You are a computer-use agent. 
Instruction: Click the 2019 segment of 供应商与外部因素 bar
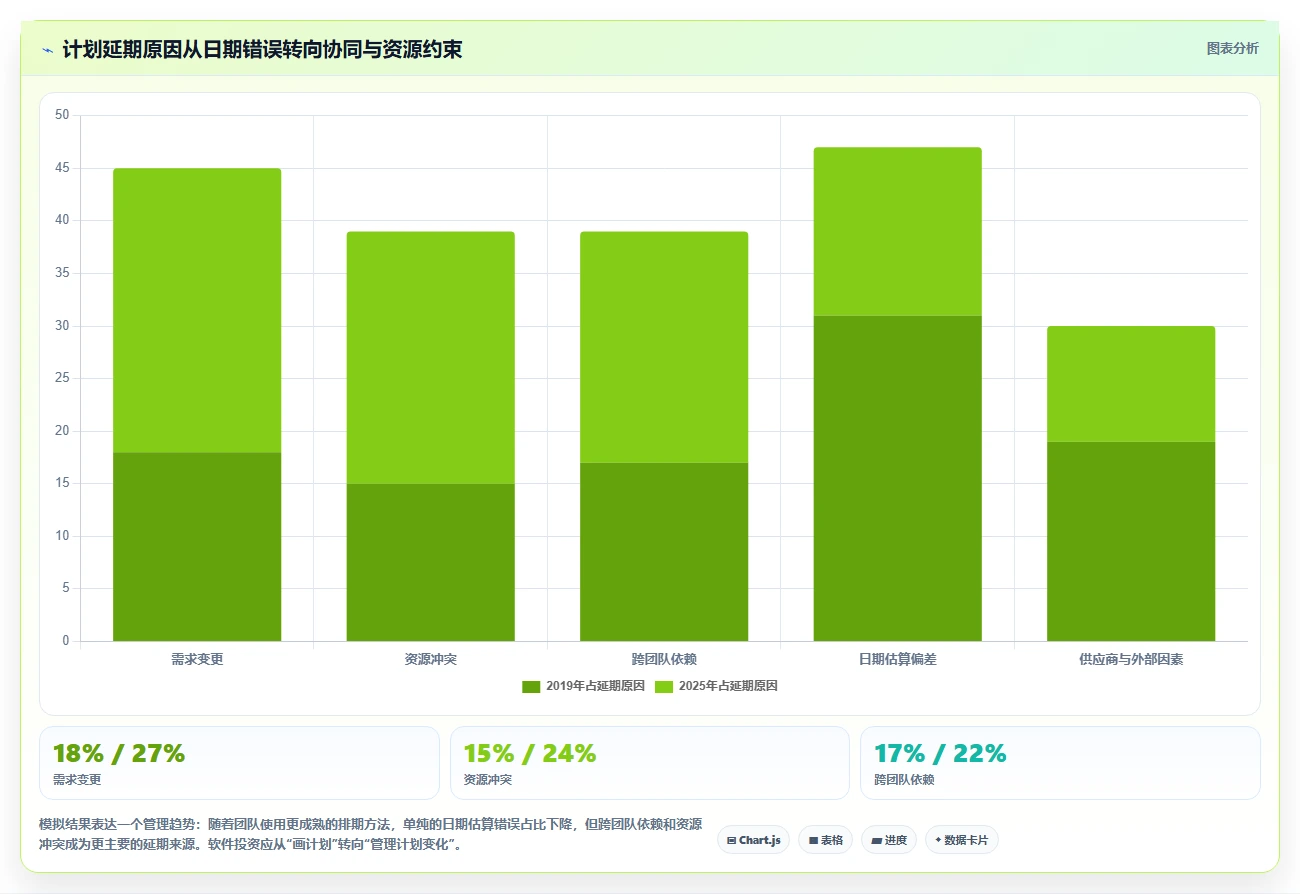point(1131,541)
